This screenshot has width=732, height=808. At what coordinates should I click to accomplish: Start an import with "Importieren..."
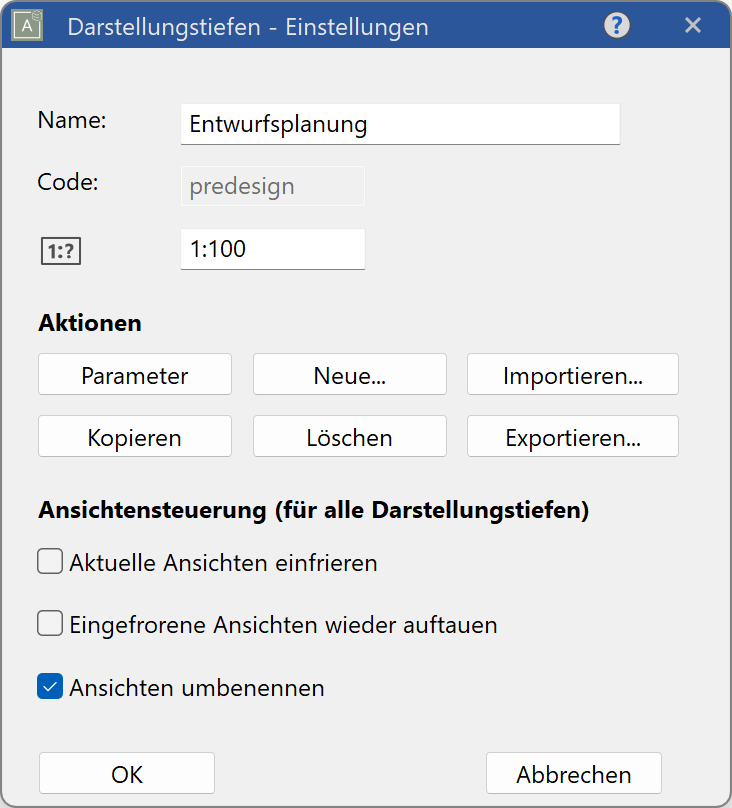coord(572,374)
